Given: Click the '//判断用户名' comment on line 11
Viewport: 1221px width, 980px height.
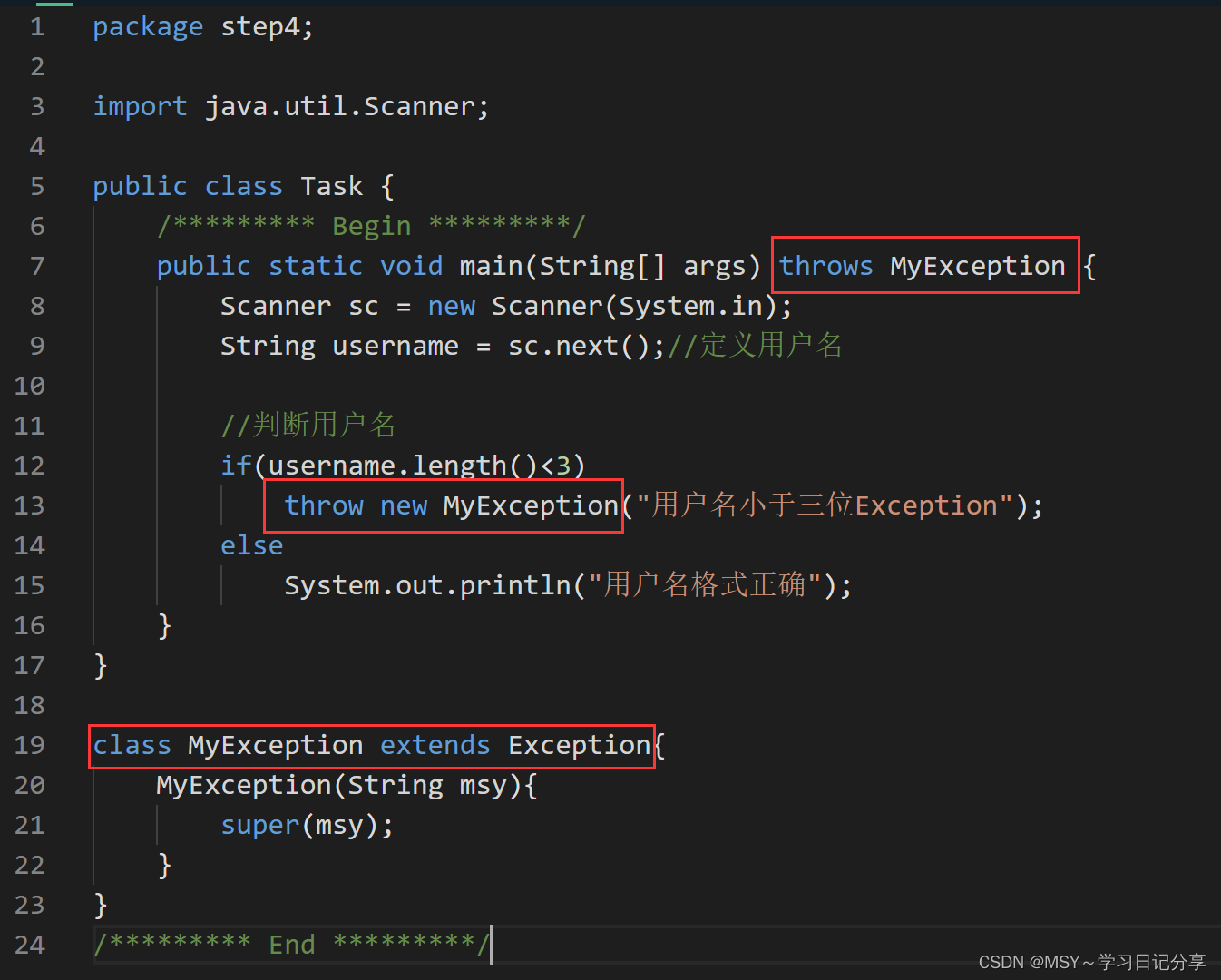Looking at the screenshot, I should 308,424.
